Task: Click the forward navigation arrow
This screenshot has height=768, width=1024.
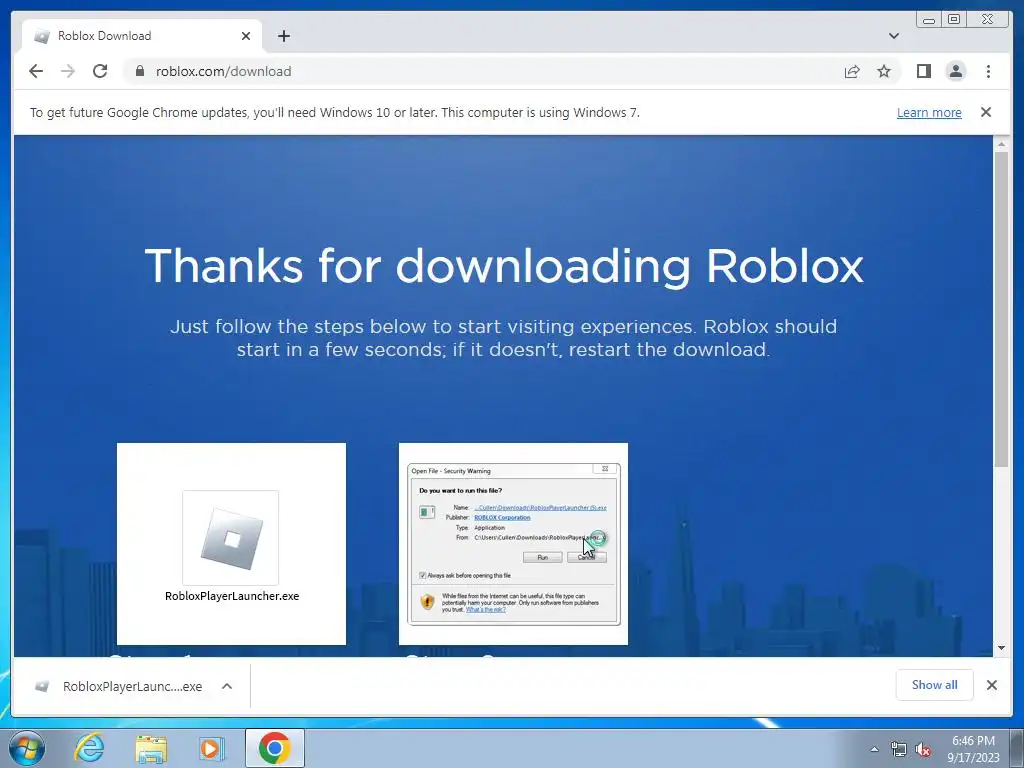Action: click(x=68, y=71)
